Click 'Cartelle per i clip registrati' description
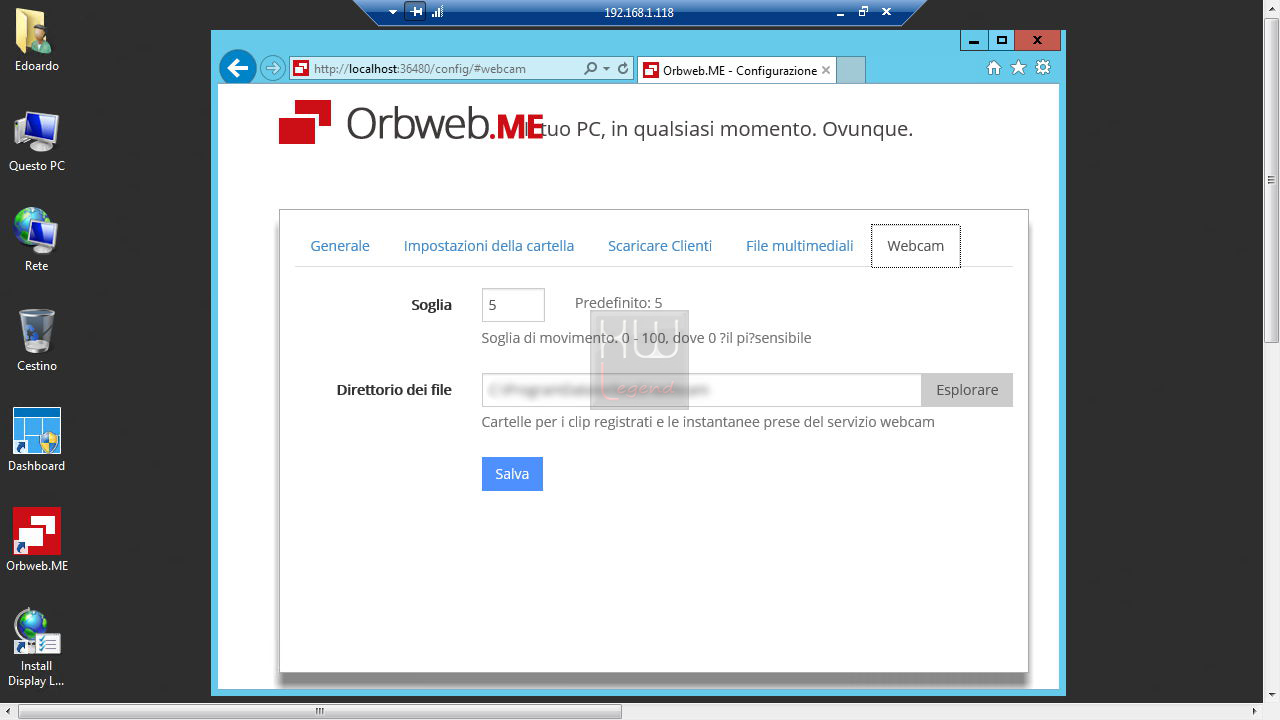The width and height of the screenshot is (1280, 720). [708, 422]
